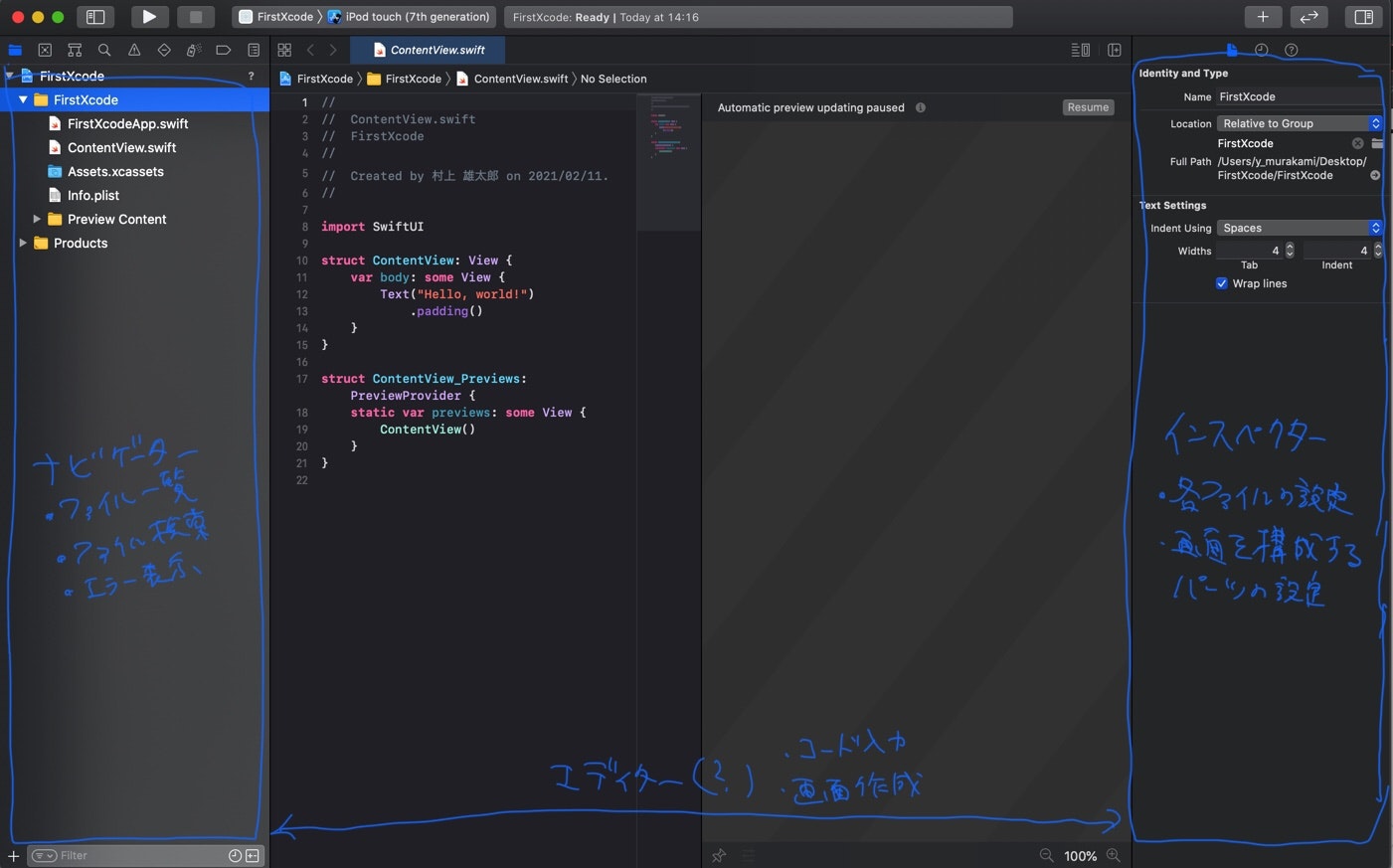Choose the FirstXcode scheme
This screenshot has width=1393, height=868.
pyautogui.click(x=275, y=17)
